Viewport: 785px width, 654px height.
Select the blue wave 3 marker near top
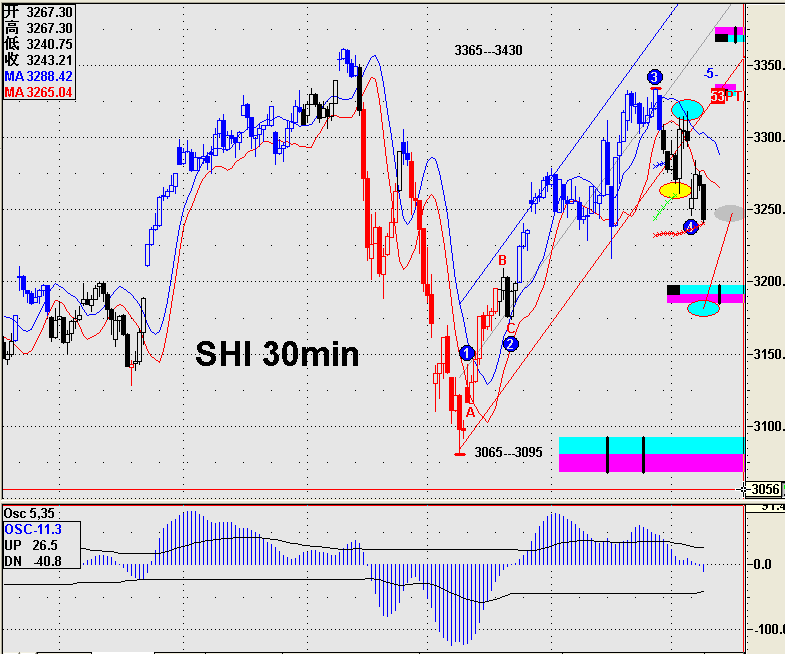pyautogui.click(x=654, y=76)
